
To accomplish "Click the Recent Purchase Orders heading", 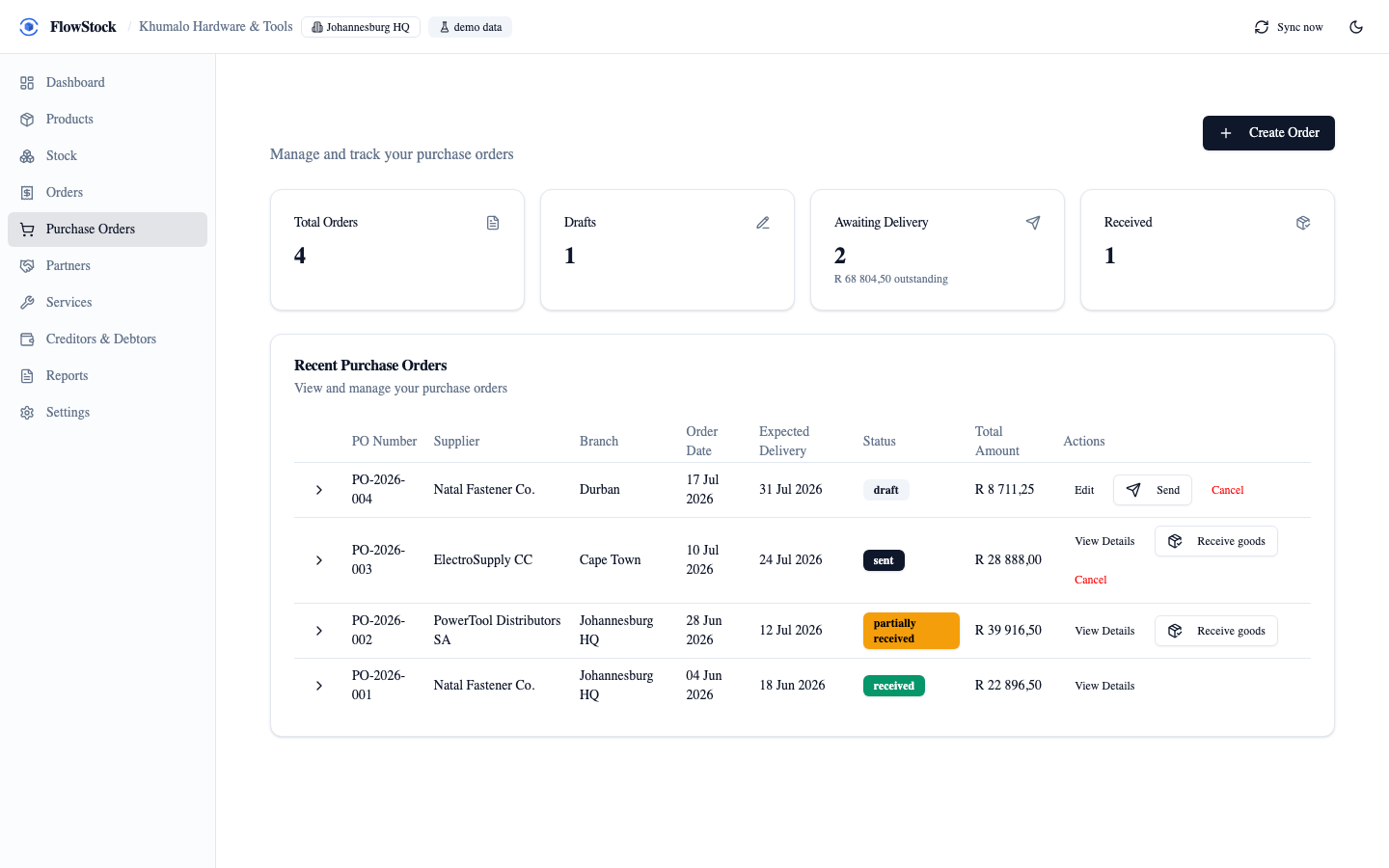I will (x=370, y=366).
